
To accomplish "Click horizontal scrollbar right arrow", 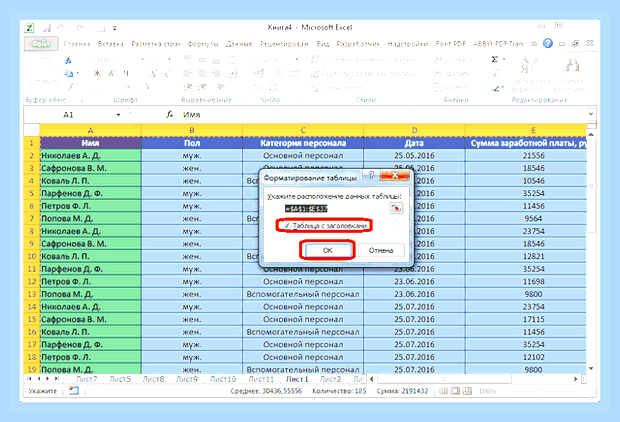I will (x=575, y=379).
